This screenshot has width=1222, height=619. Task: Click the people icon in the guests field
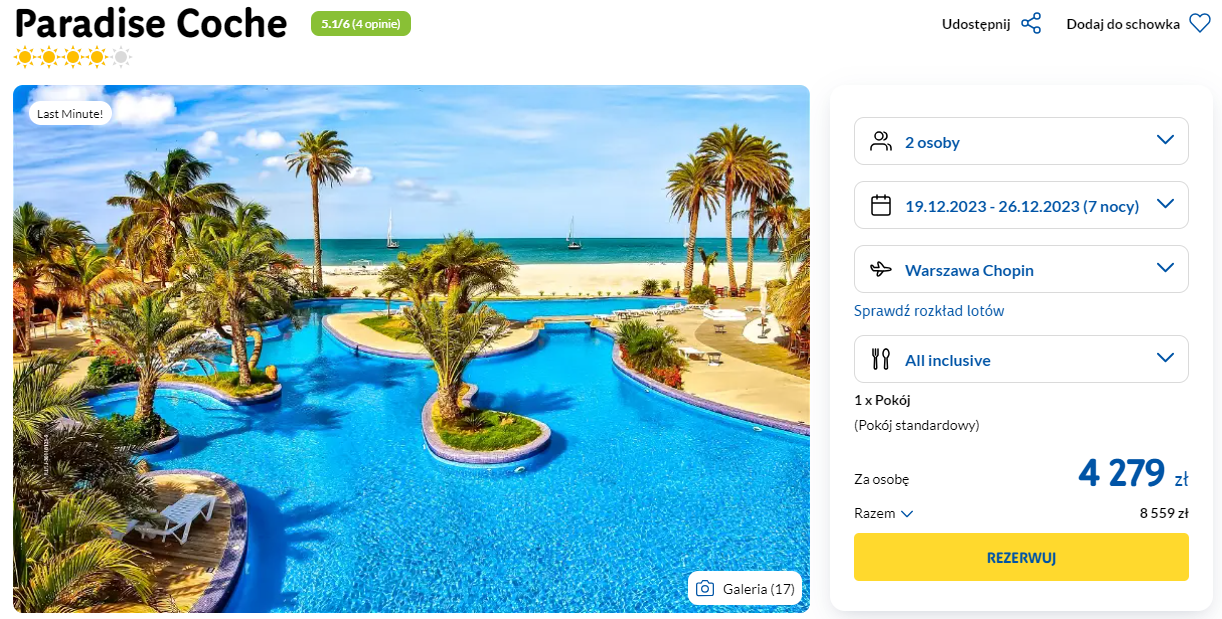pos(881,141)
